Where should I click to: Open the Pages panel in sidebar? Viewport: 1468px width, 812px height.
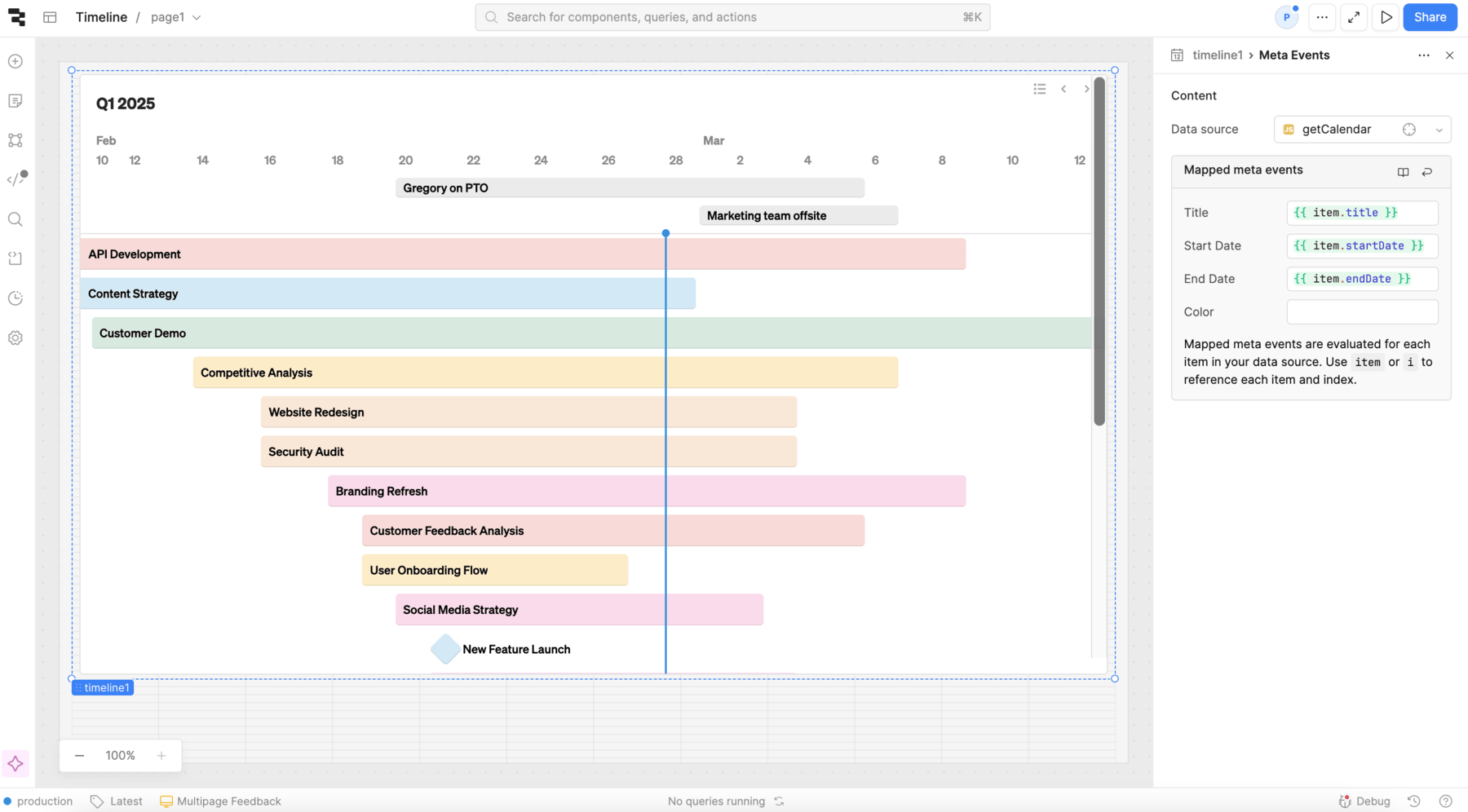15,101
